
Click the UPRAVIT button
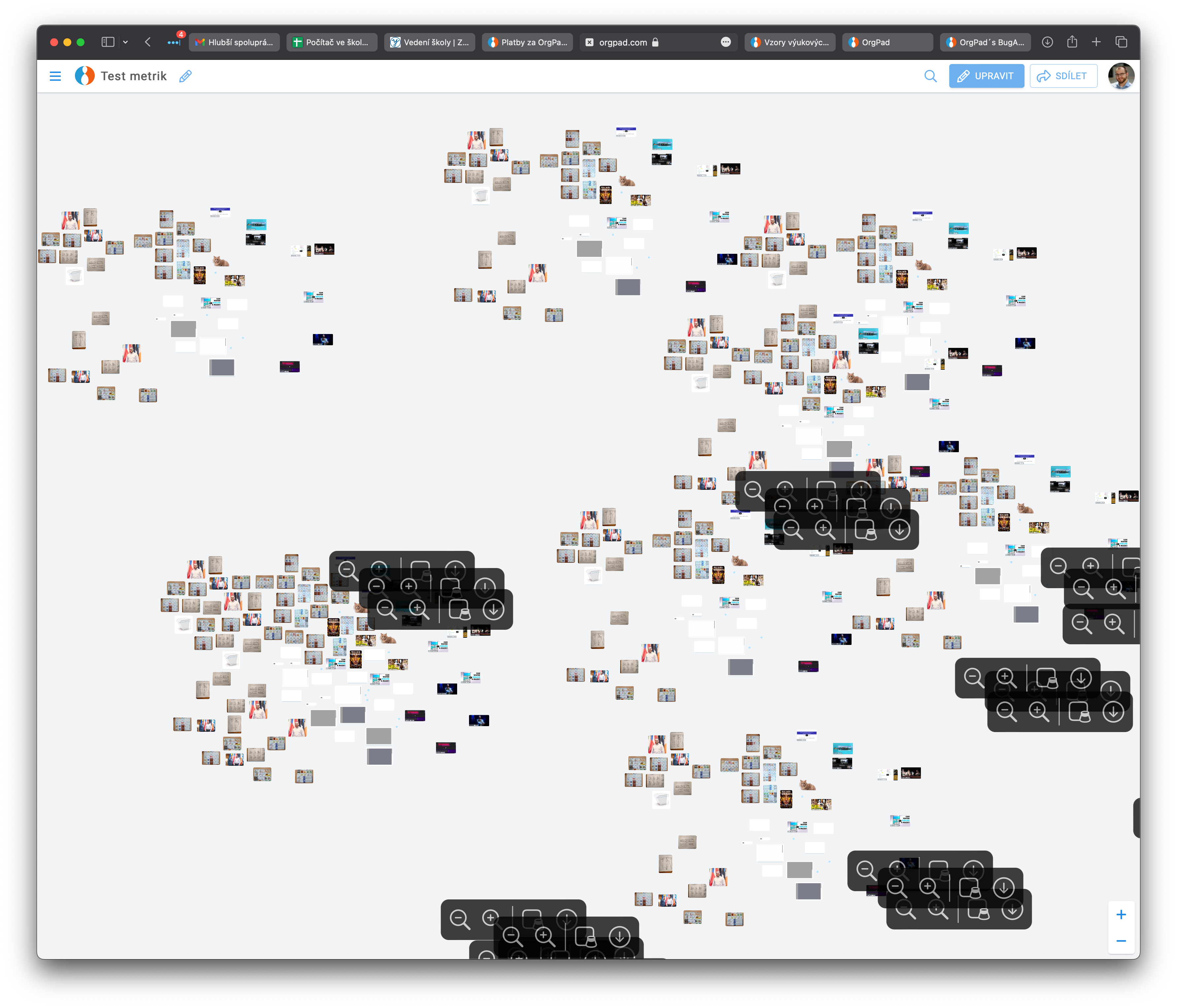coord(986,76)
